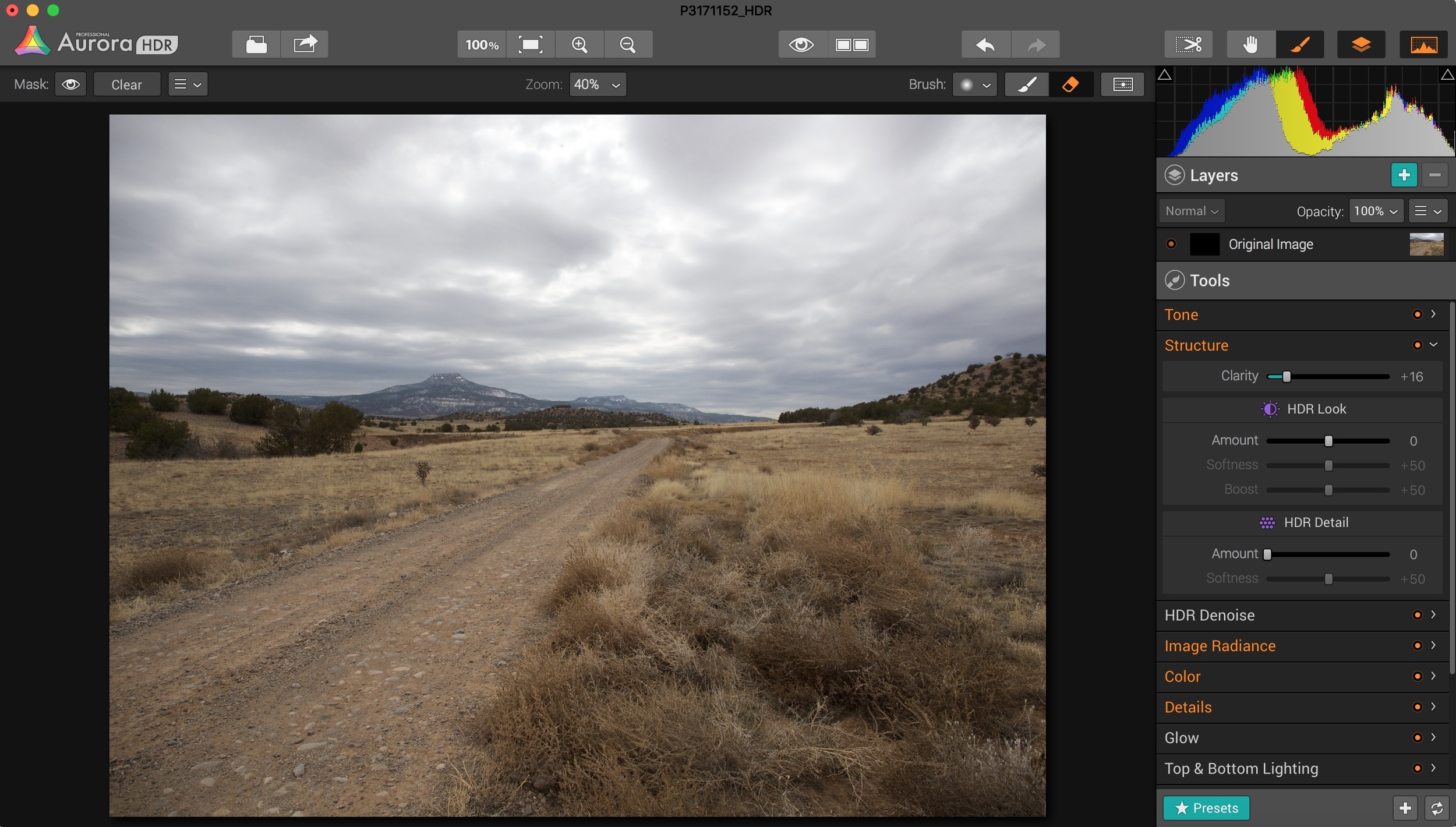
Task: Zoom out with magnifier minus icon
Action: (x=628, y=44)
